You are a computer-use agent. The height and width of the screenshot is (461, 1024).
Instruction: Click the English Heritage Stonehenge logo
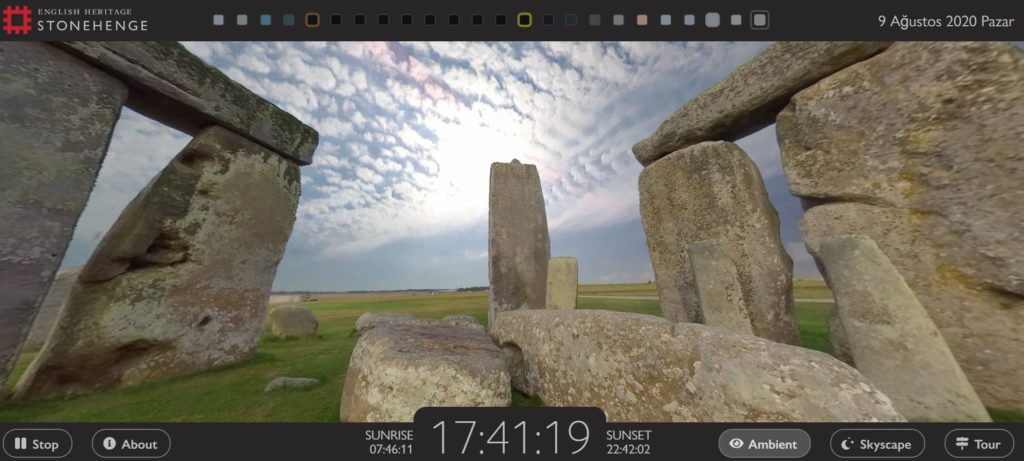(75, 20)
